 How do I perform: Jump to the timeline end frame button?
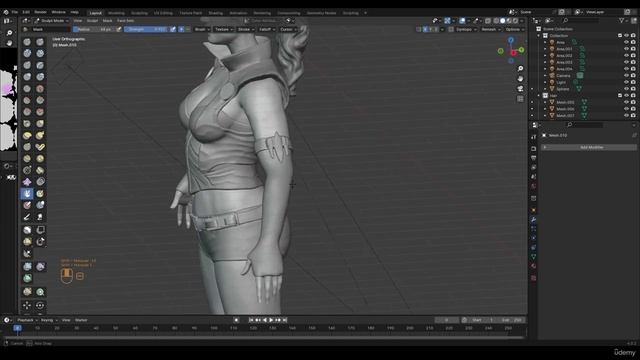[x=285, y=320]
